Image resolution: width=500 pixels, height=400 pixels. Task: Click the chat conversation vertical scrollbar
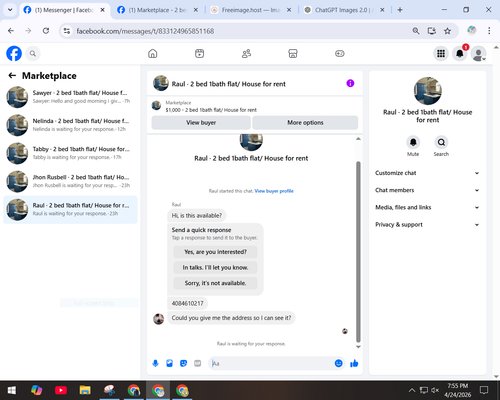[x=358, y=252]
